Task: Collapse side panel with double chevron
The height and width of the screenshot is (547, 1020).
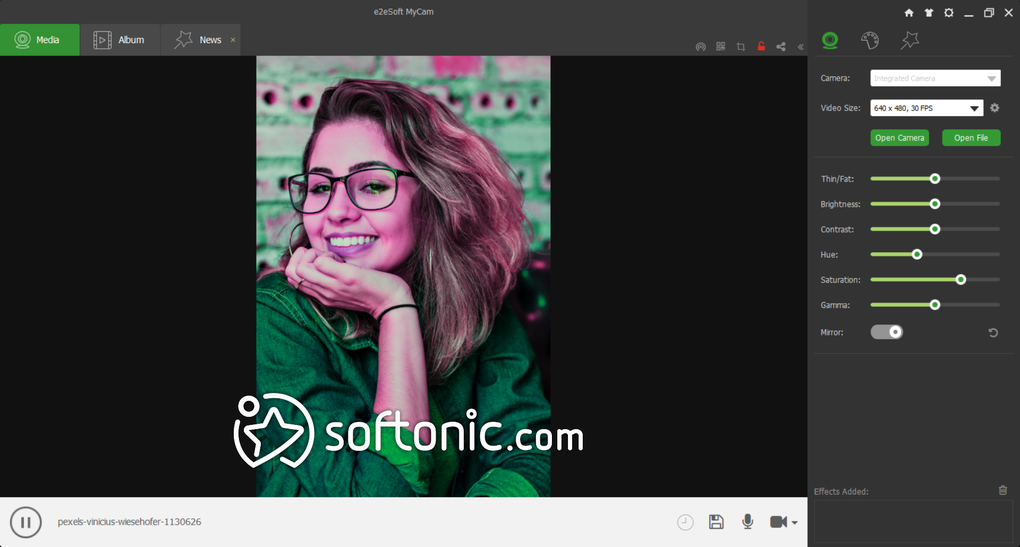Action: (801, 47)
